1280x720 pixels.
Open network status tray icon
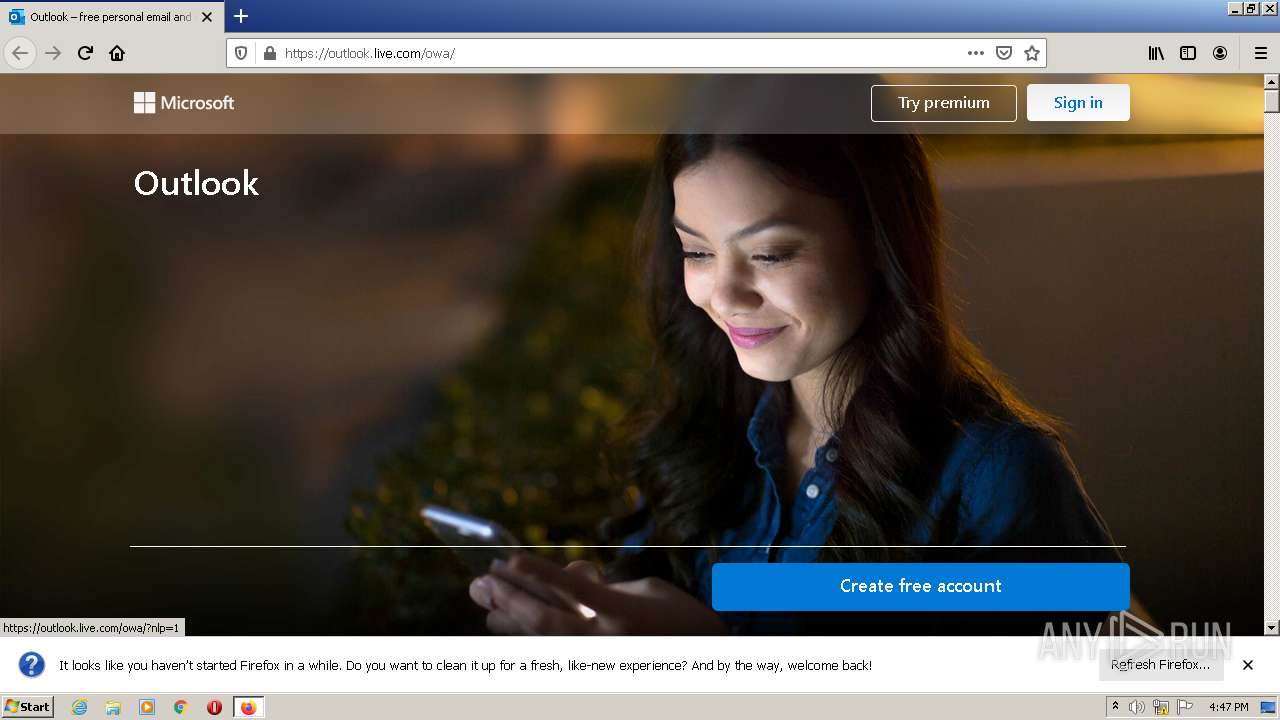[1161, 707]
